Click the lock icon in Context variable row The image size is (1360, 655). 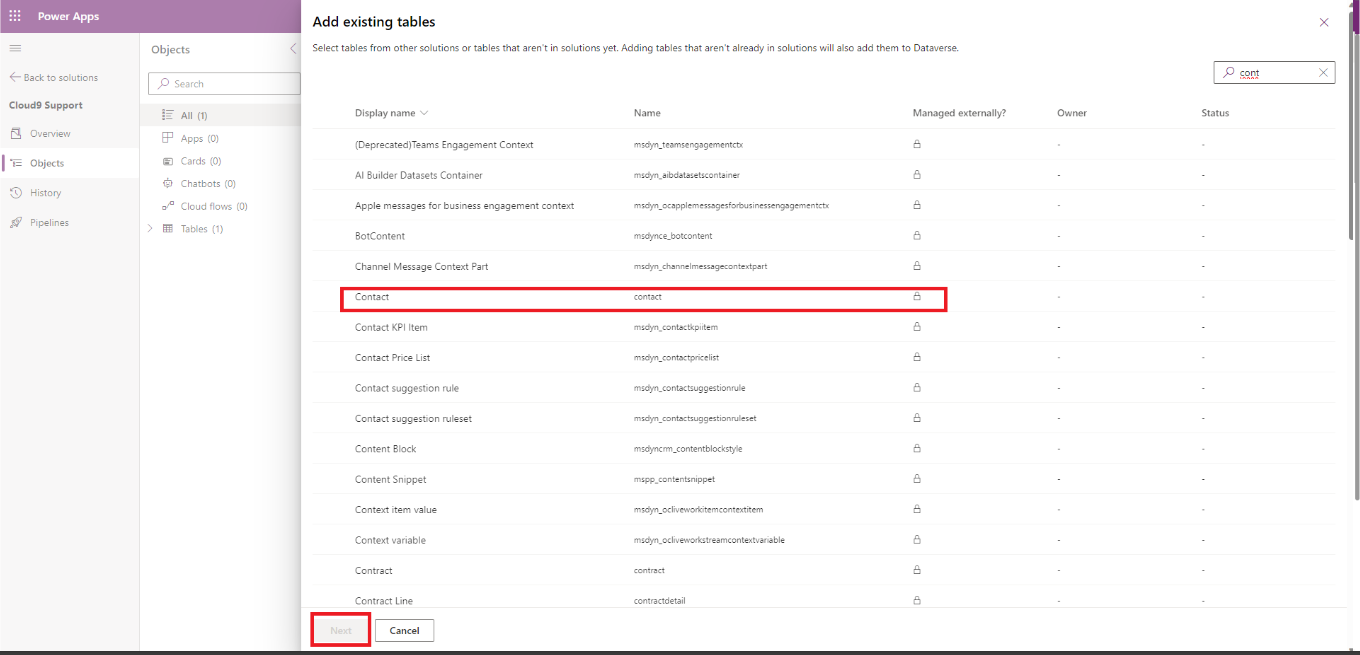[x=917, y=539]
